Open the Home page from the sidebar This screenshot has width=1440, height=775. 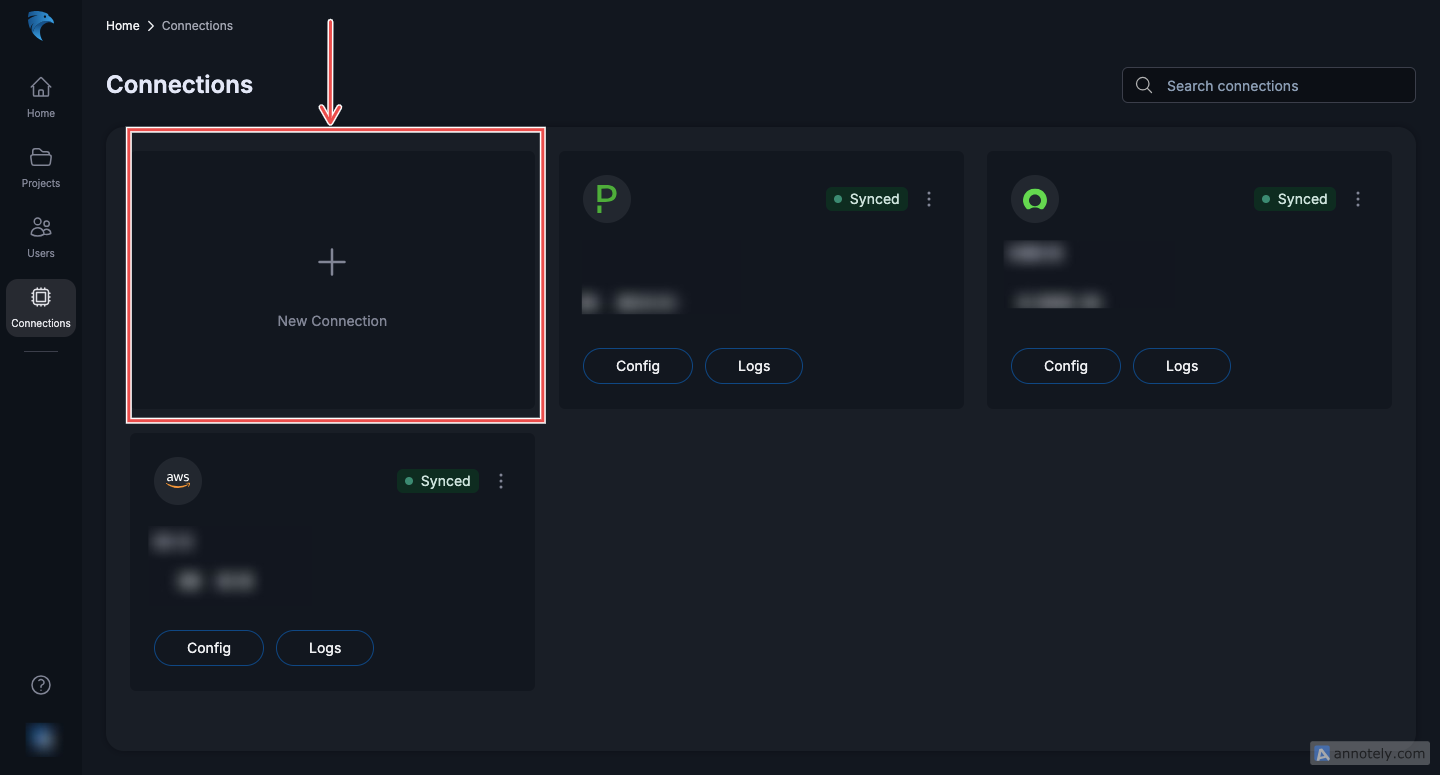pyautogui.click(x=40, y=95)
